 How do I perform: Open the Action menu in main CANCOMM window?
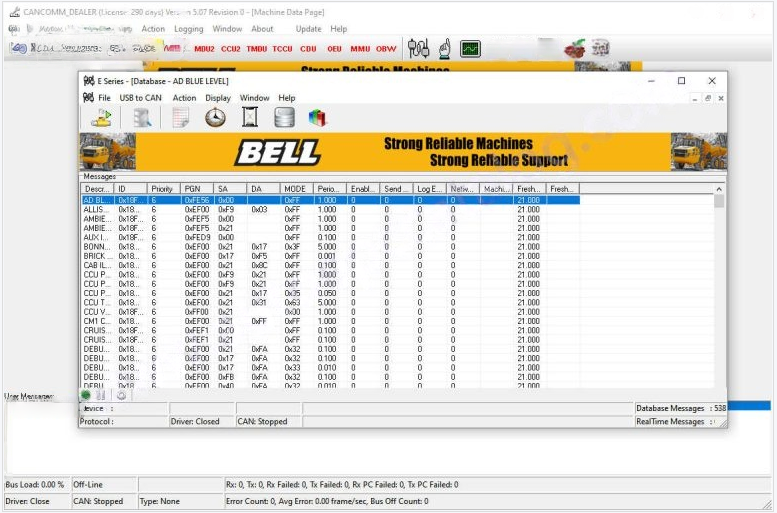153,29
